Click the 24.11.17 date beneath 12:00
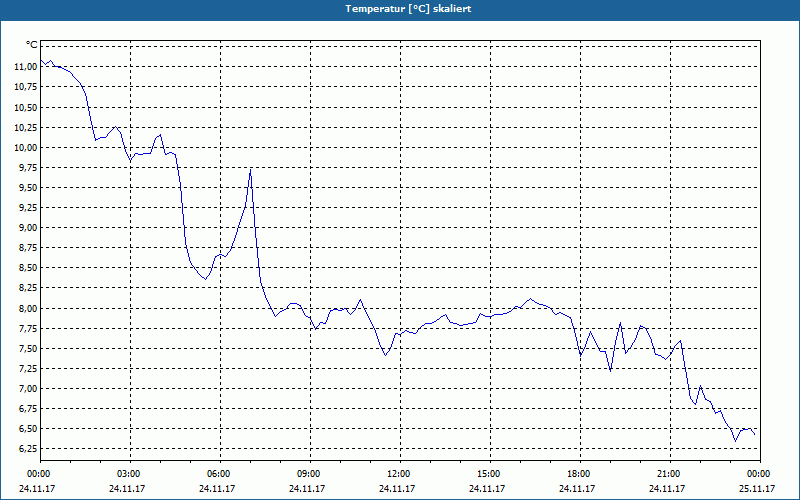Screen dimensions: 800x500 pyautogui.click(x=397, y=488)
